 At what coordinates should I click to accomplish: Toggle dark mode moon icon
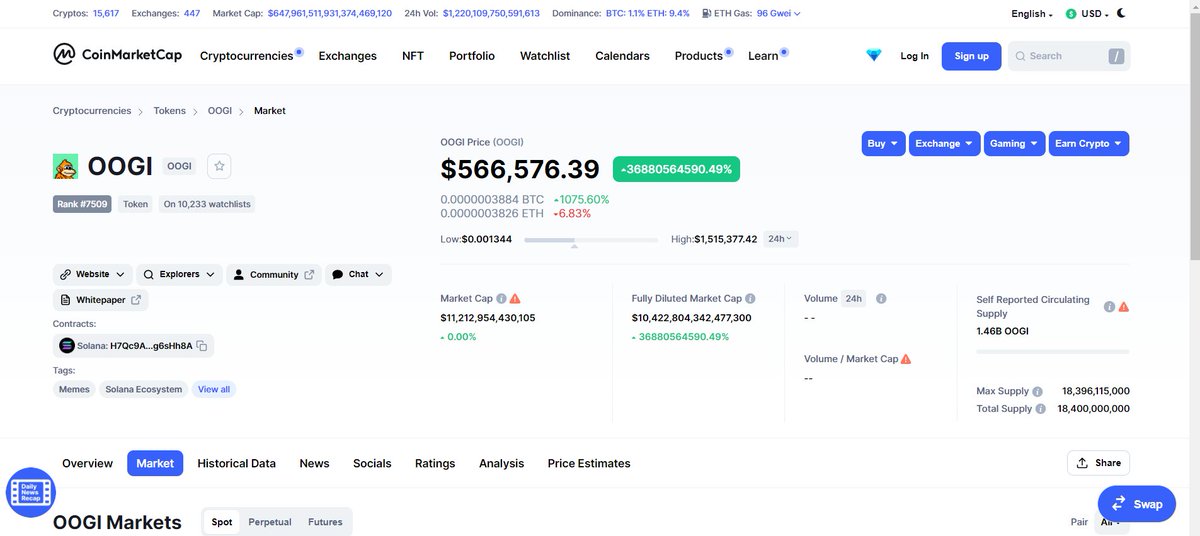pos(1121,13)
